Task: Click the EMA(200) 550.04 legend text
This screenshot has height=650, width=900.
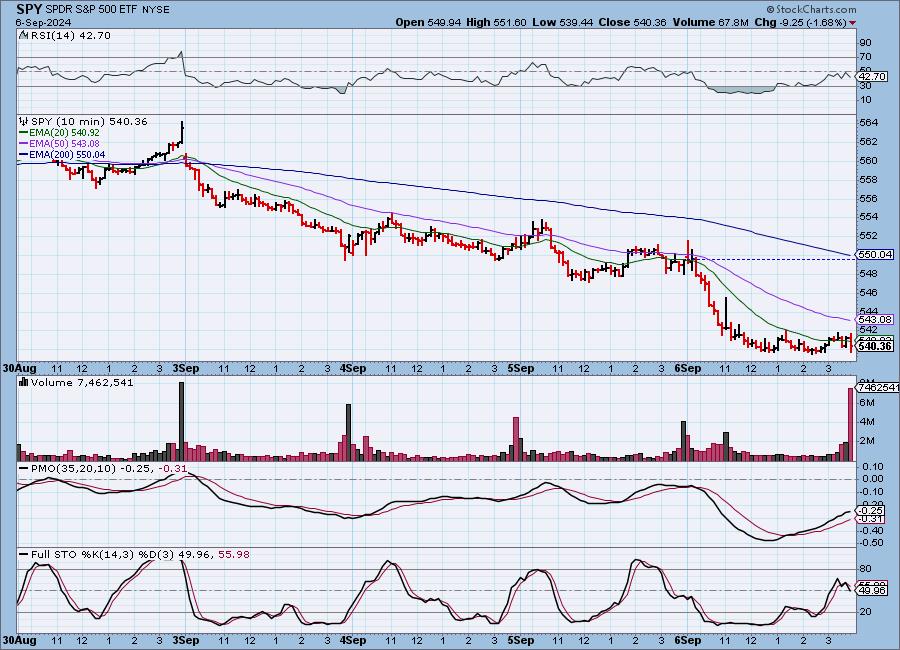Action: coord(67,154)
